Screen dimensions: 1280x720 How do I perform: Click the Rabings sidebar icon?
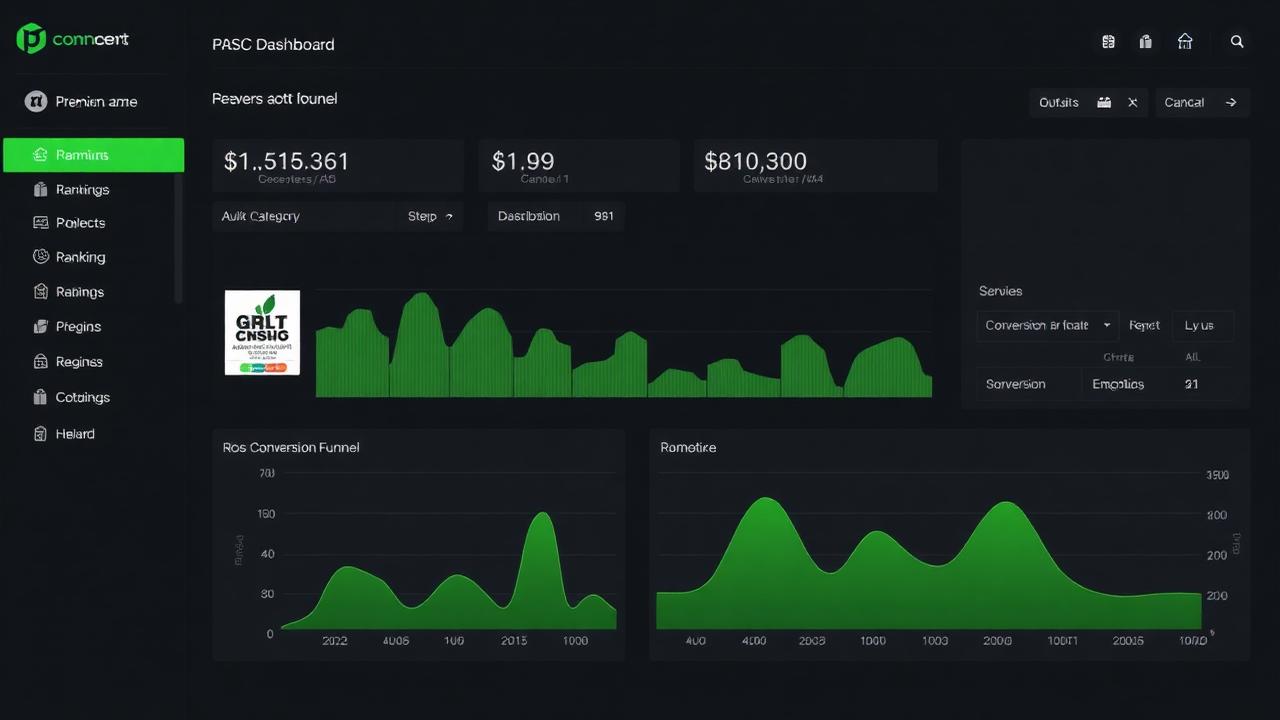[x=41, y=292]
